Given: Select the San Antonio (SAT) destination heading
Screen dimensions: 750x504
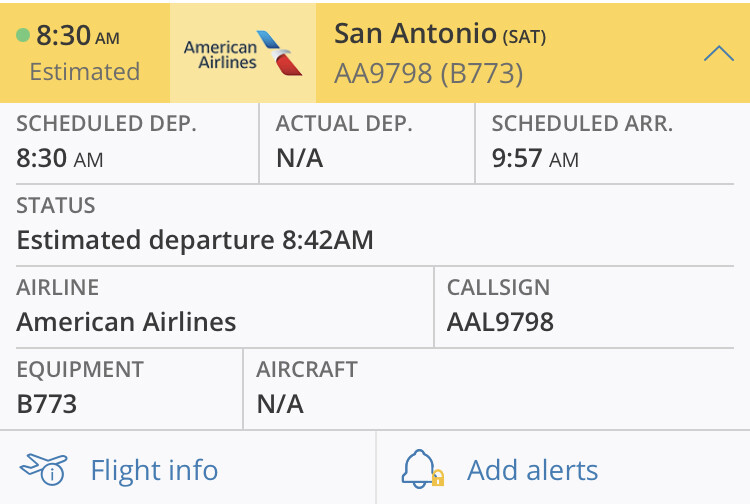Looking at the screenshot, I should click(440, 35).
